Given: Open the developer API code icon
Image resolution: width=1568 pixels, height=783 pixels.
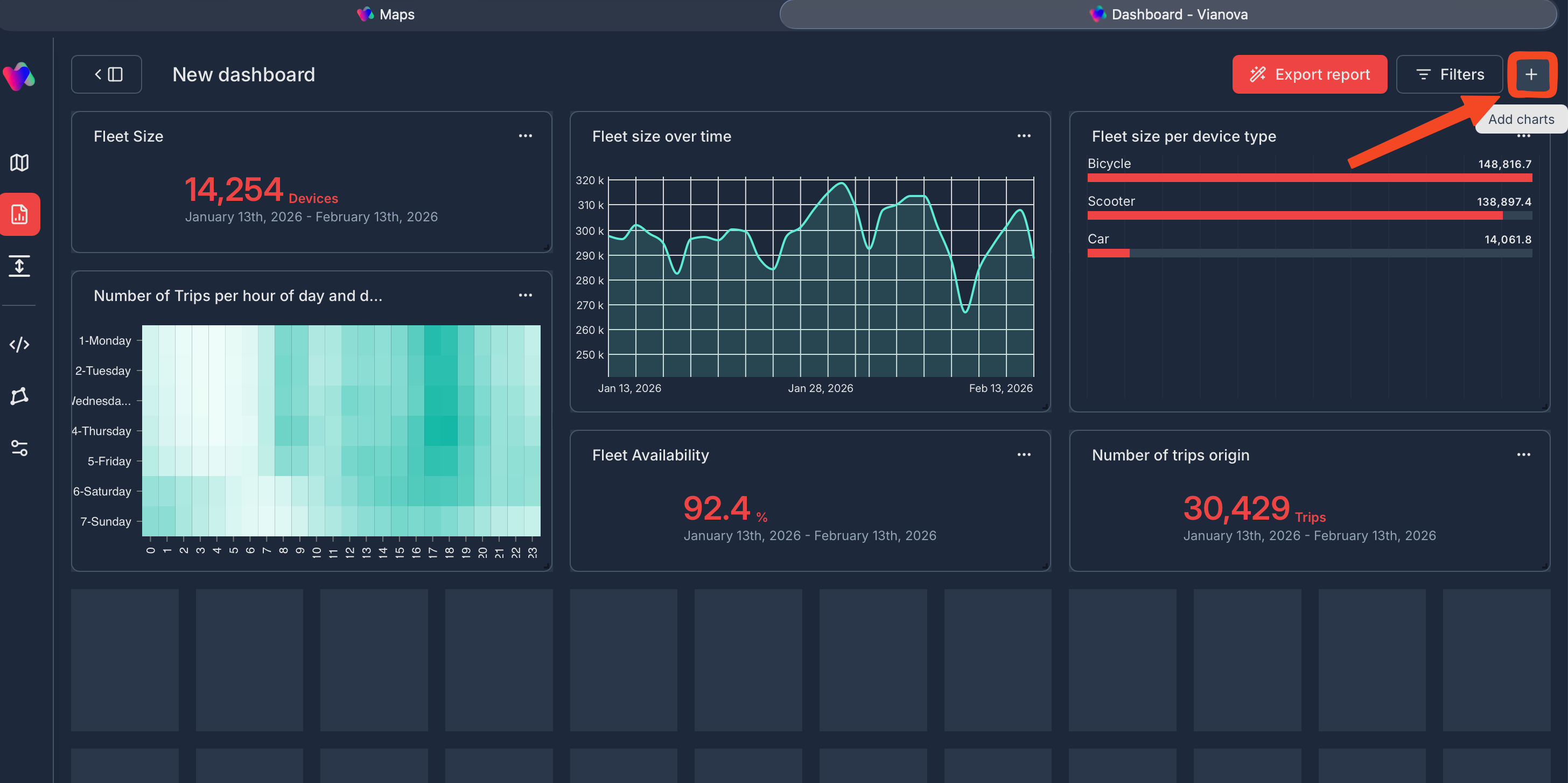Looking at the screenshot, I should tap(19, 345).
